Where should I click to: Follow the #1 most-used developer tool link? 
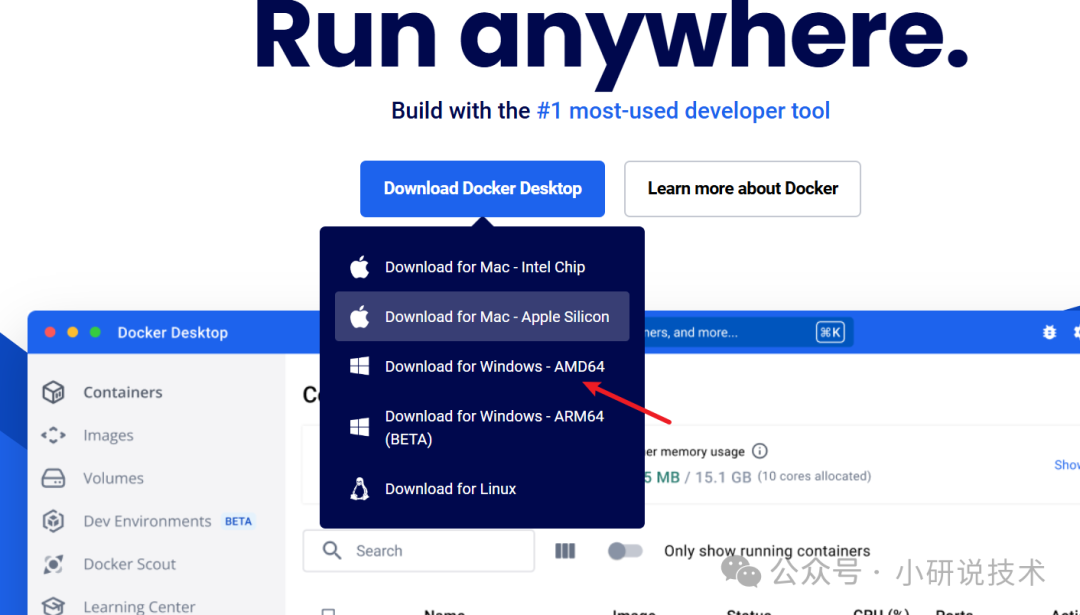point(683,111)
